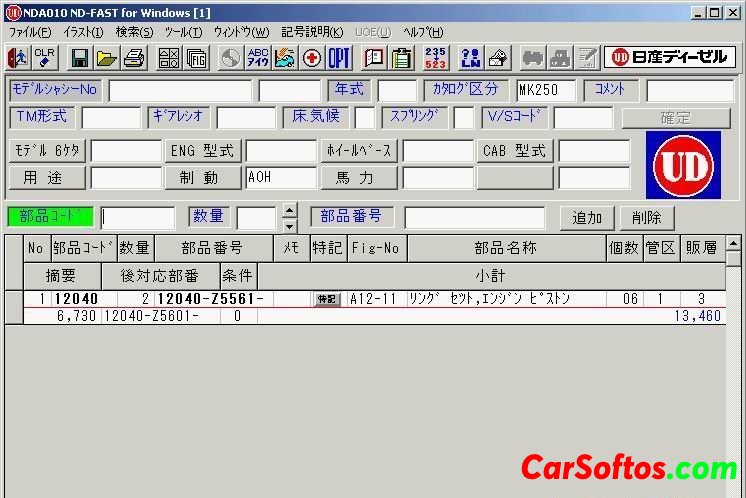Screen dimensions: 746x498
Task: Open file with yellow folder icon
Action: [107, 57]
